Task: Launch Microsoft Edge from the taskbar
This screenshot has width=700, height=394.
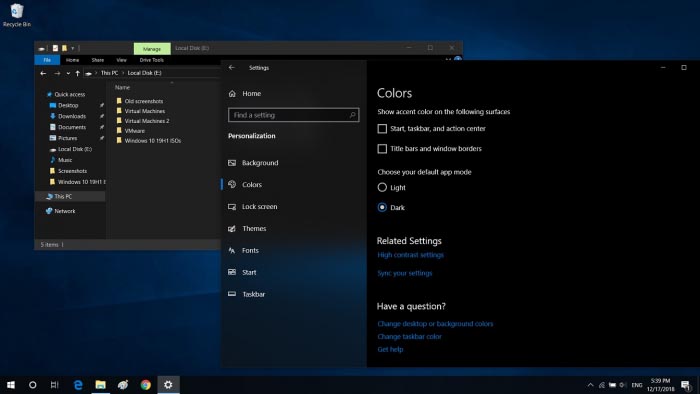Action: pyautogui.click(x=78, y=385)
